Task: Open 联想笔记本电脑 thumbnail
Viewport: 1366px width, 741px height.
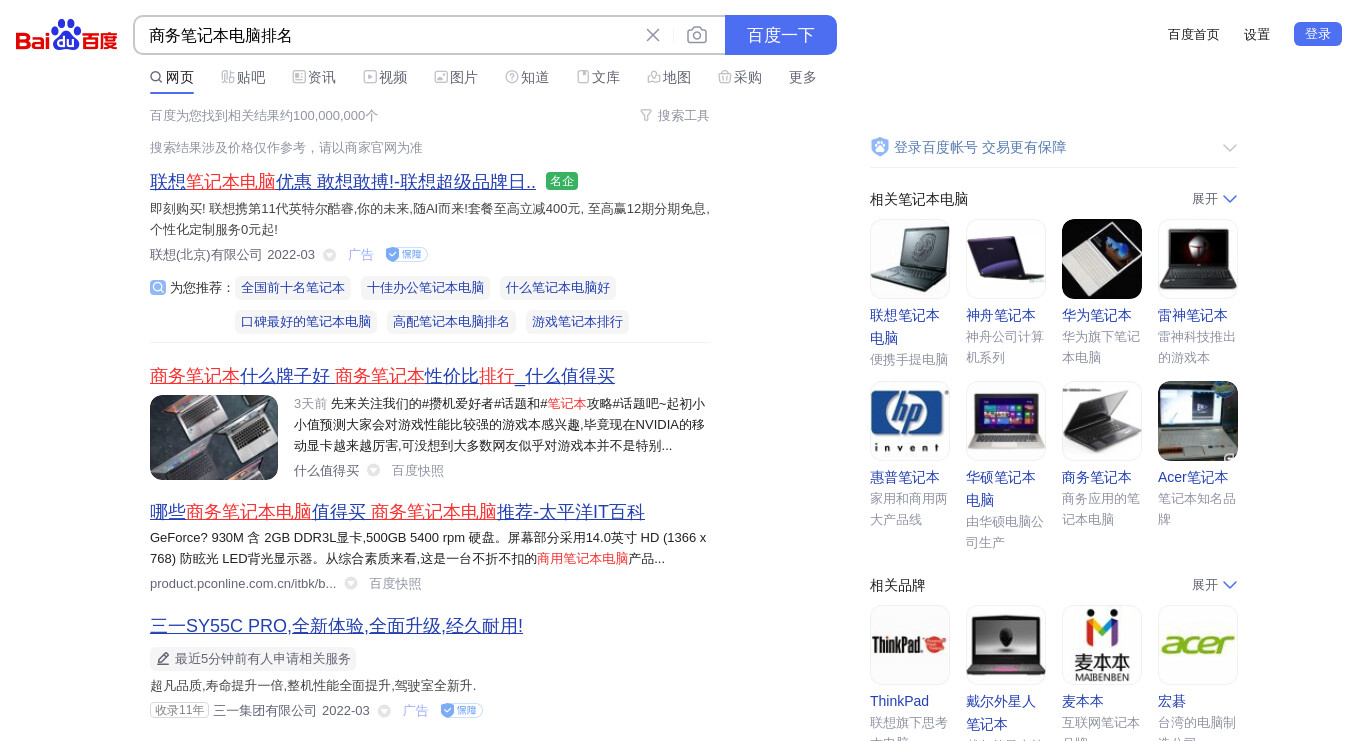Action: (x=910, y=259)
